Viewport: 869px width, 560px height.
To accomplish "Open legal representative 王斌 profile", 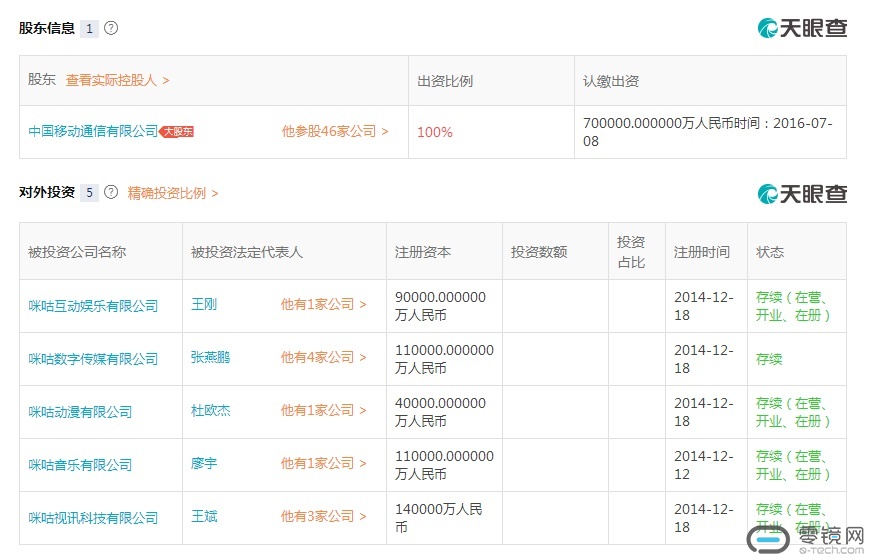I will [204, 516].
